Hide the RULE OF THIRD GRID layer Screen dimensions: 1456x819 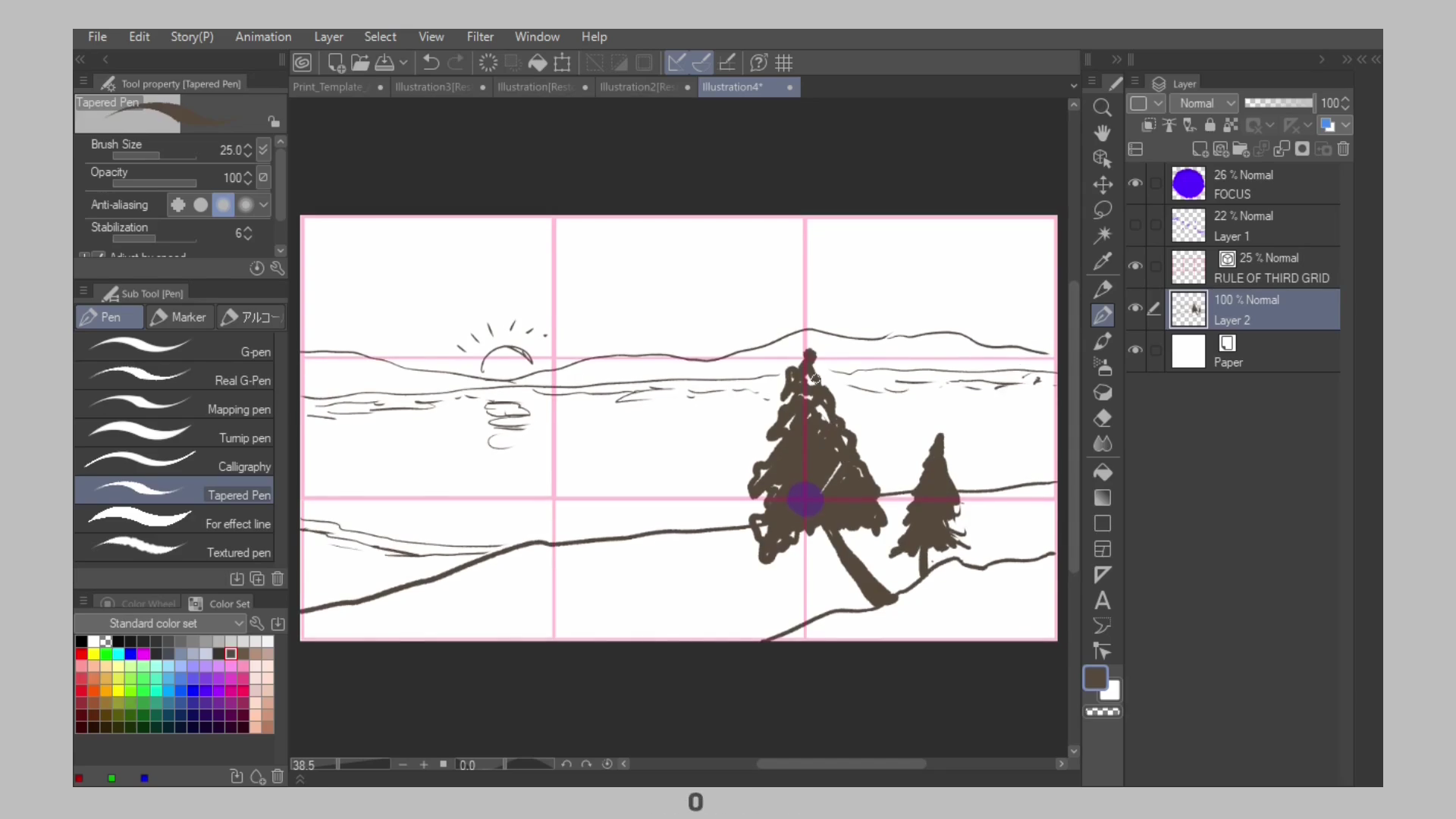1135,266
